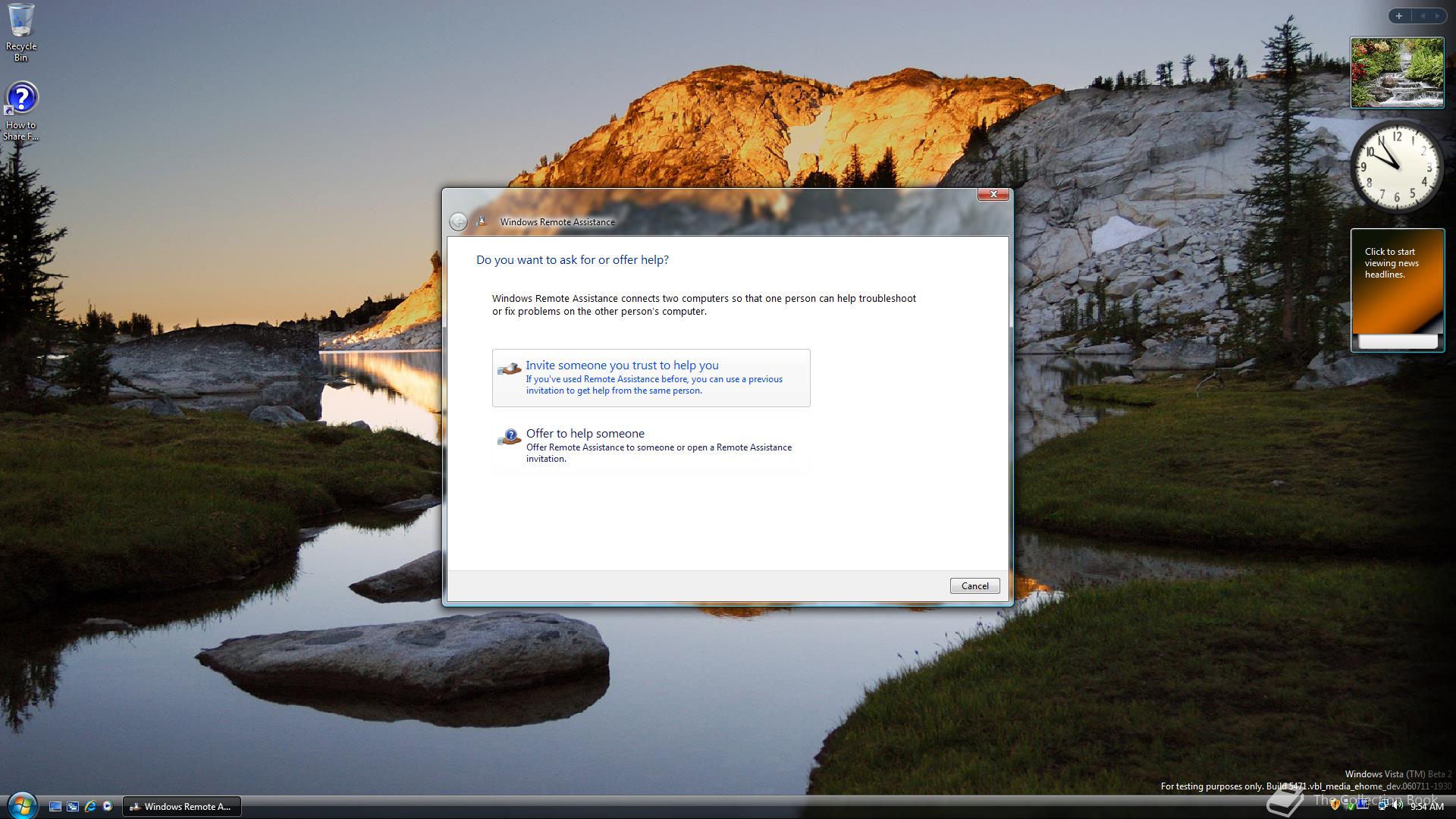1456x819 pixels.
Task: Click the Cancel button
Action: 974,585
